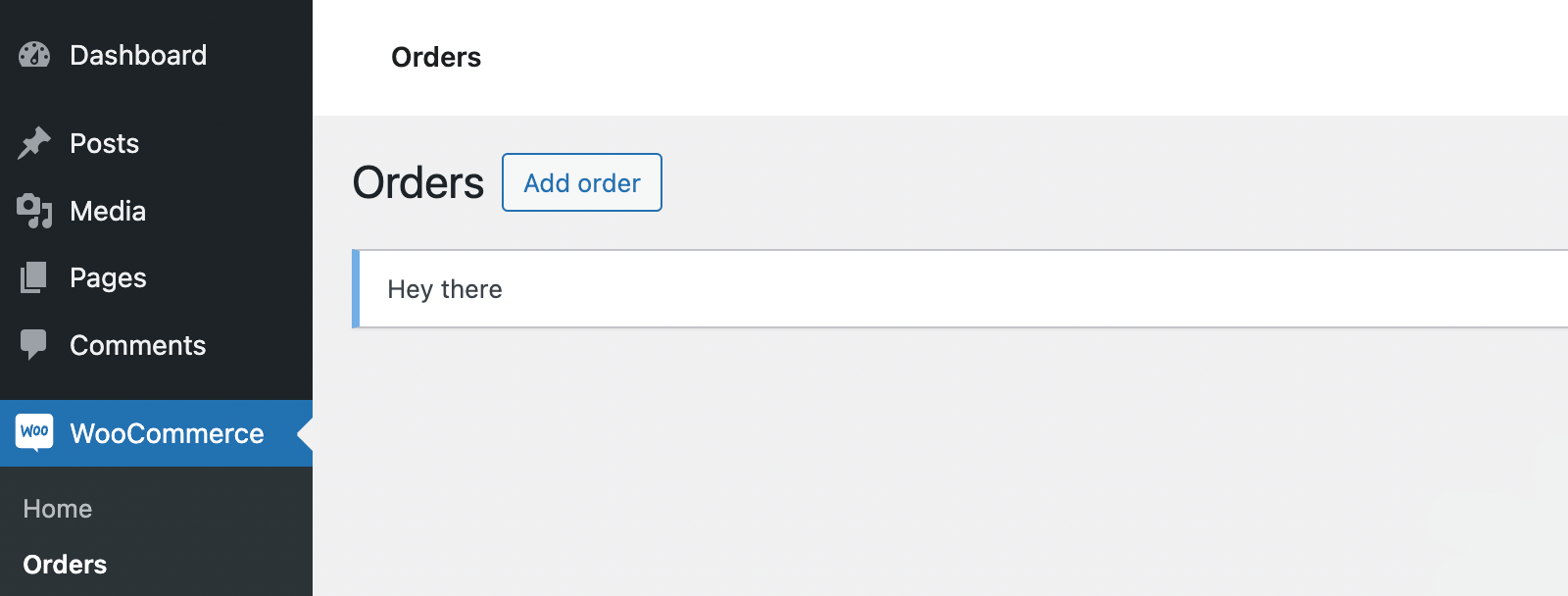Select the WooCommerce Woo logo icon
The width and height of the screenshot is (1568, 596).
pyautogui.click(x=33, y=432)
